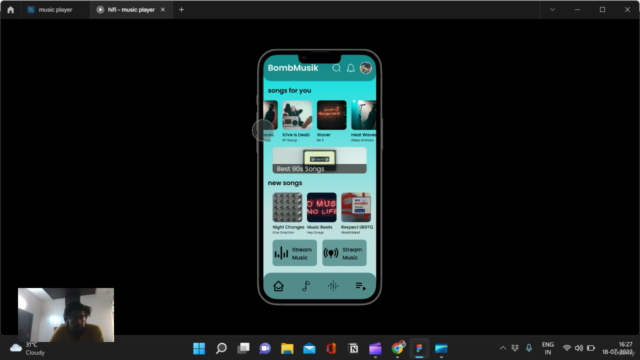Click the 'new songs' heading

pos(285,183)
